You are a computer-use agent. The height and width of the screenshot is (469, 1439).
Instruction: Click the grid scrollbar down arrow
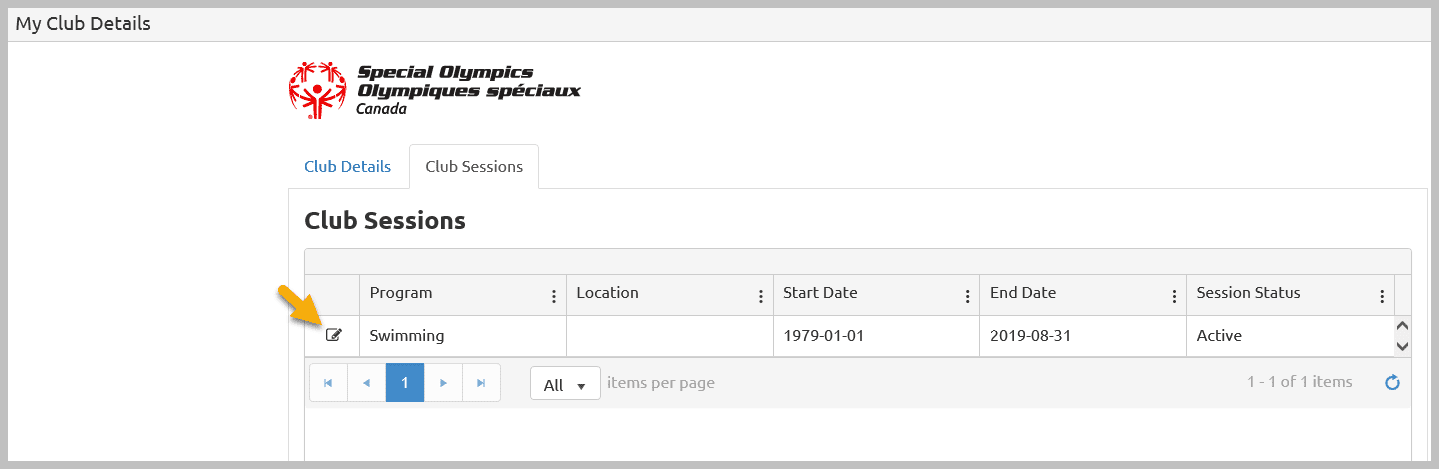click(1402, 346)
